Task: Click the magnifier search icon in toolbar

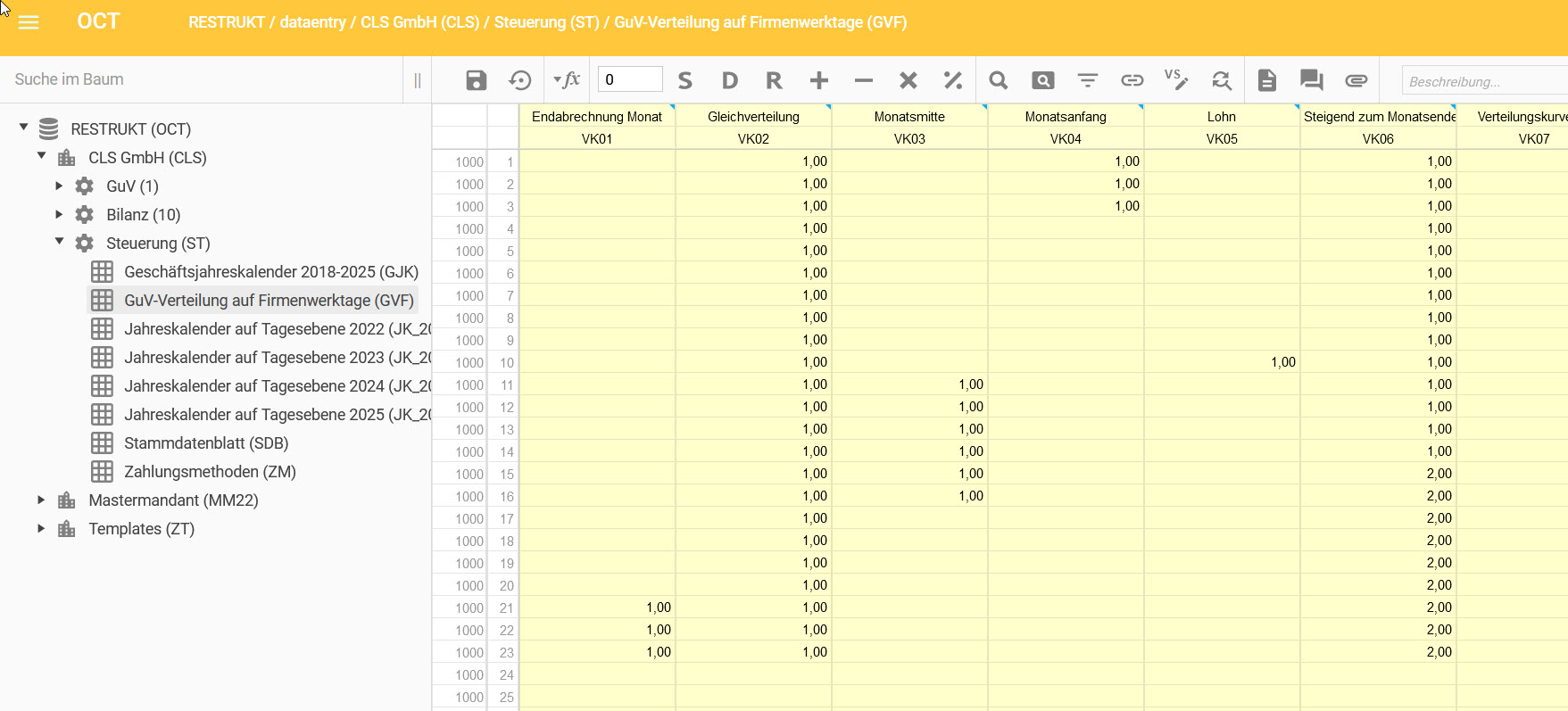Action: (999, 80)
